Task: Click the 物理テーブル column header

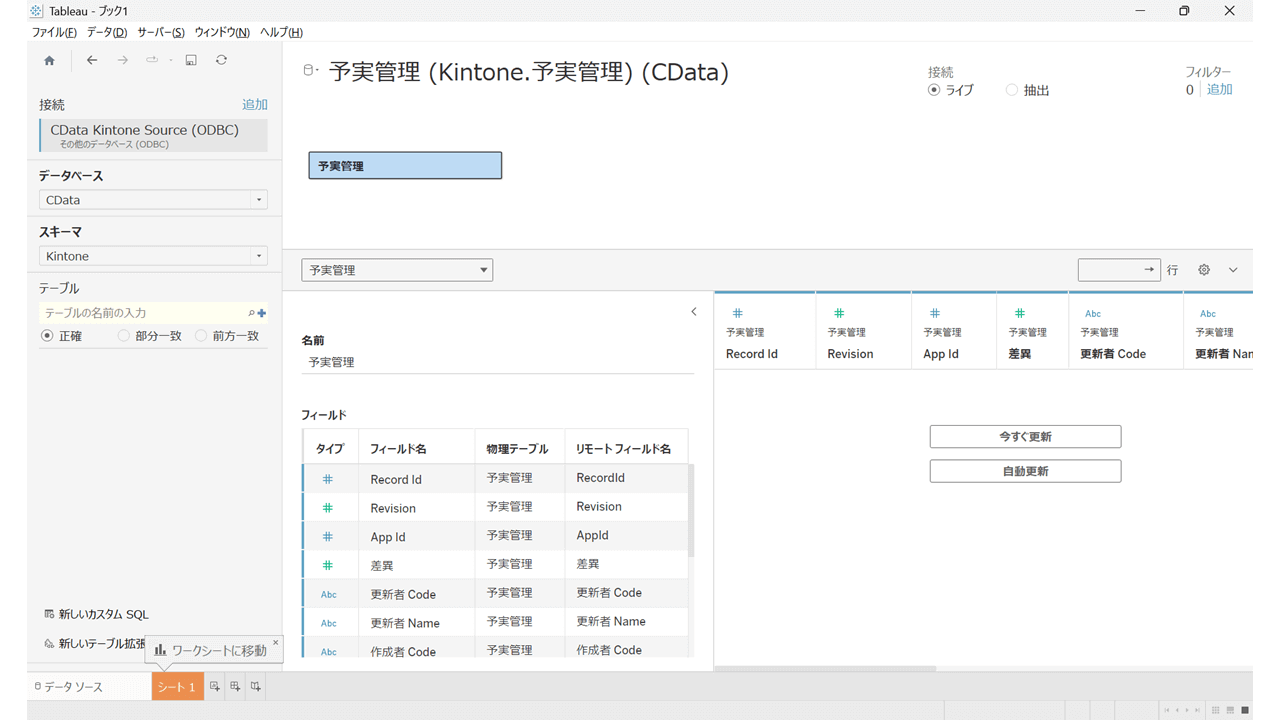Action: point(520,449)
